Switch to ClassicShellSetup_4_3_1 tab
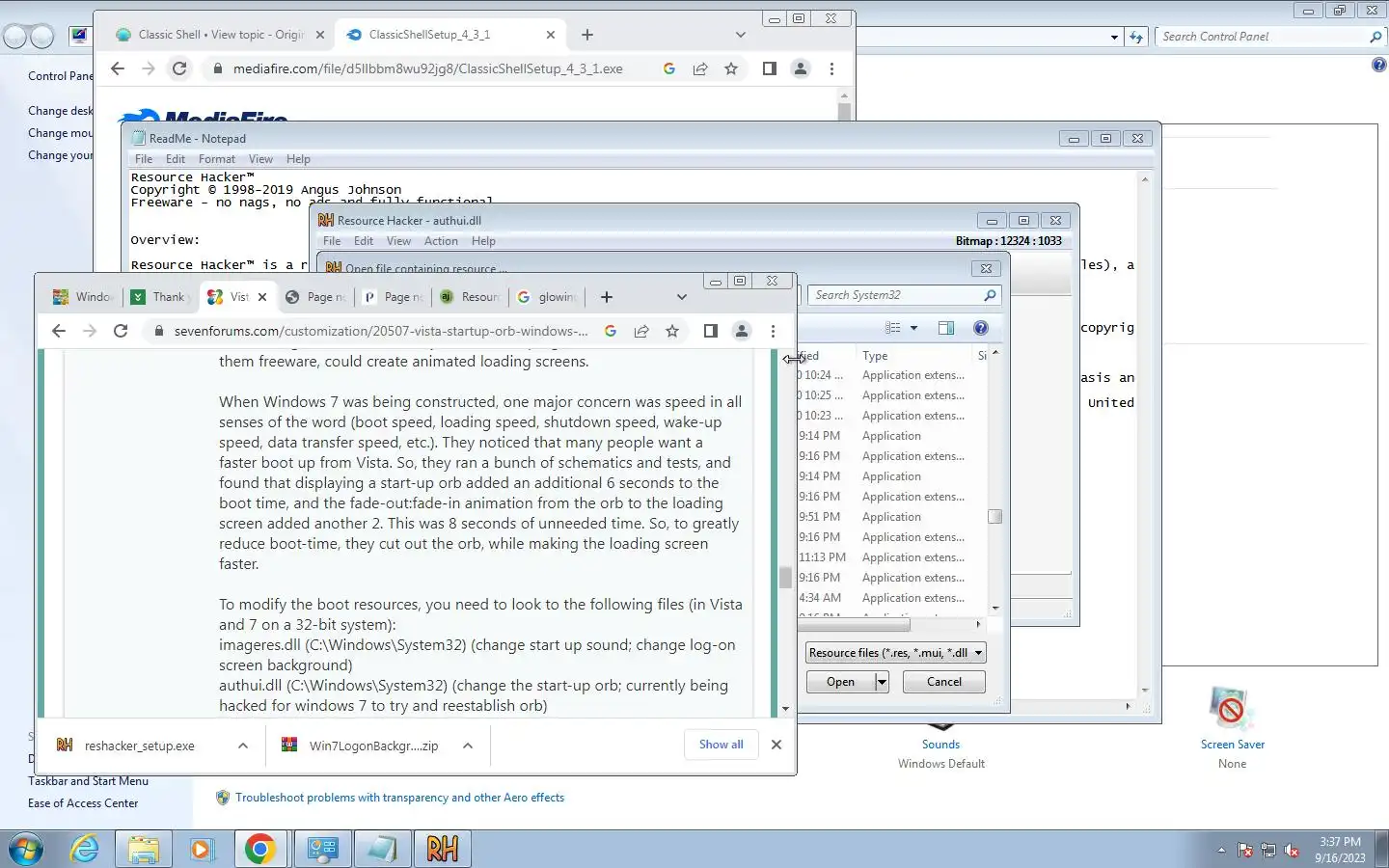The image size is (1389, 868). click(449, 35)
